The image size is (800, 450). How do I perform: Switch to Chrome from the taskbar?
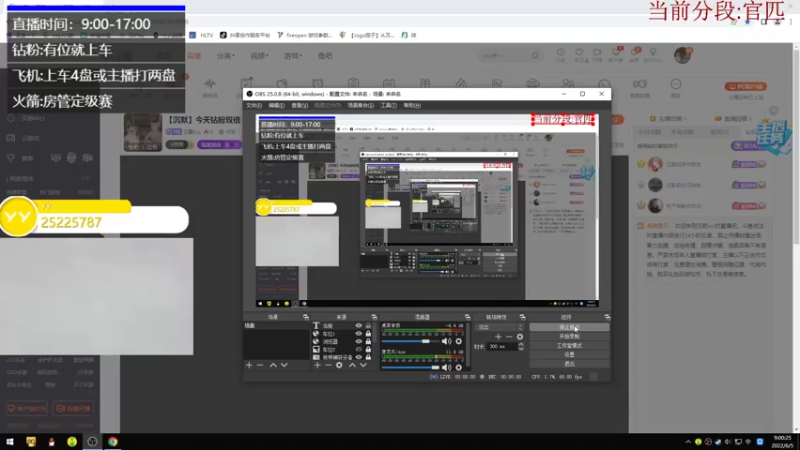click(113, 442)
